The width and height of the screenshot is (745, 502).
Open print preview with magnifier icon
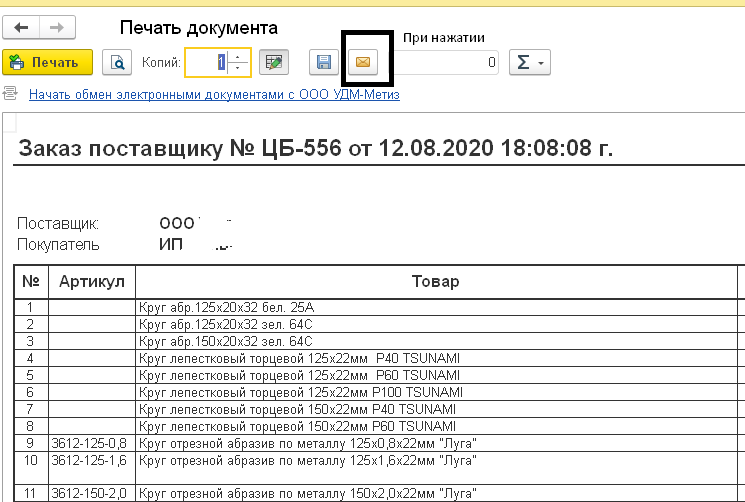(x=118, y=63)
